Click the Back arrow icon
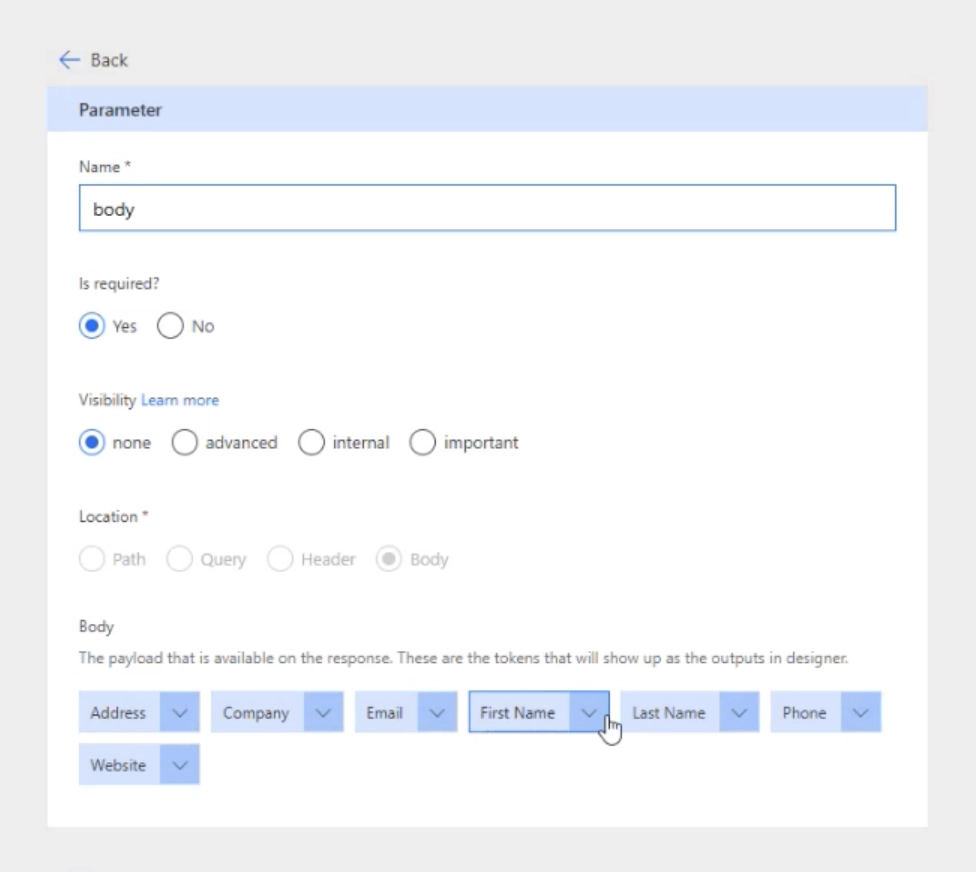976x872 pixels. 69,60
